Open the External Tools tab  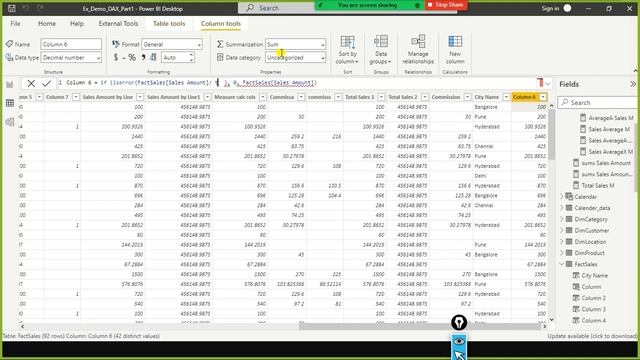pyautogui.click(x=118, y=24)
